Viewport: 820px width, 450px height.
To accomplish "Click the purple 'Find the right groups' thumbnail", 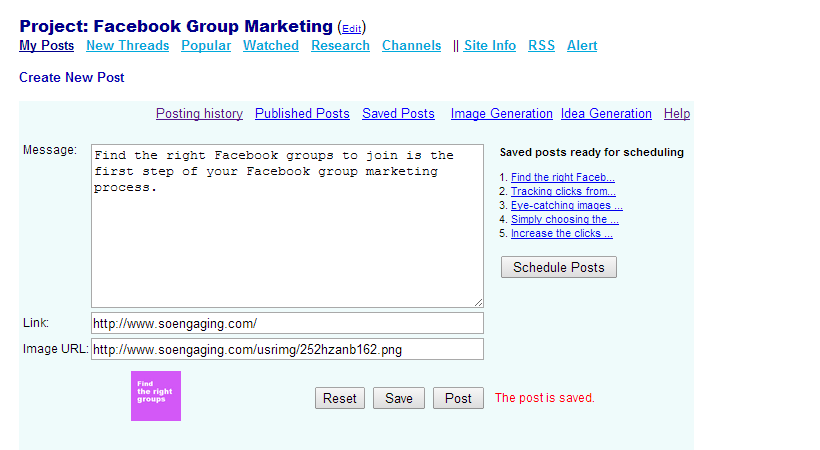I will (x=156, y=396).
